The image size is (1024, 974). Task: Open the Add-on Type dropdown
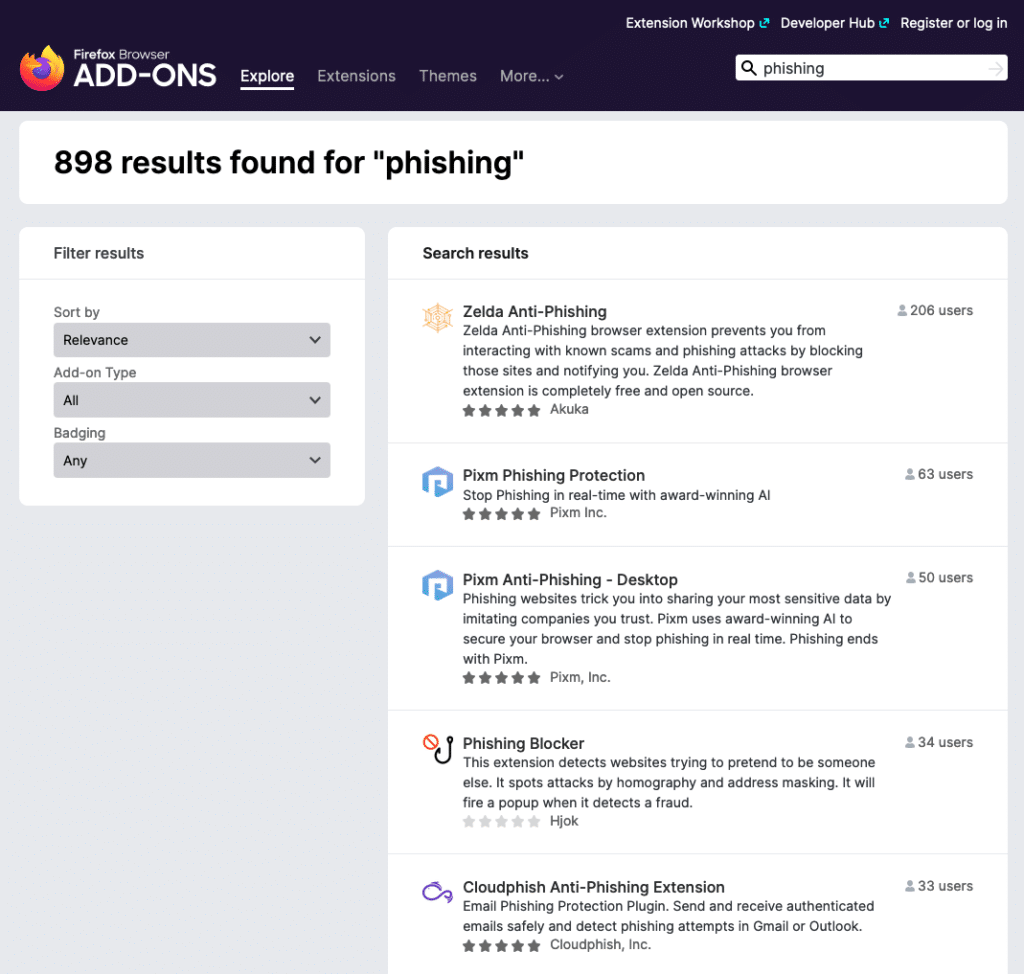pos(192,400)
